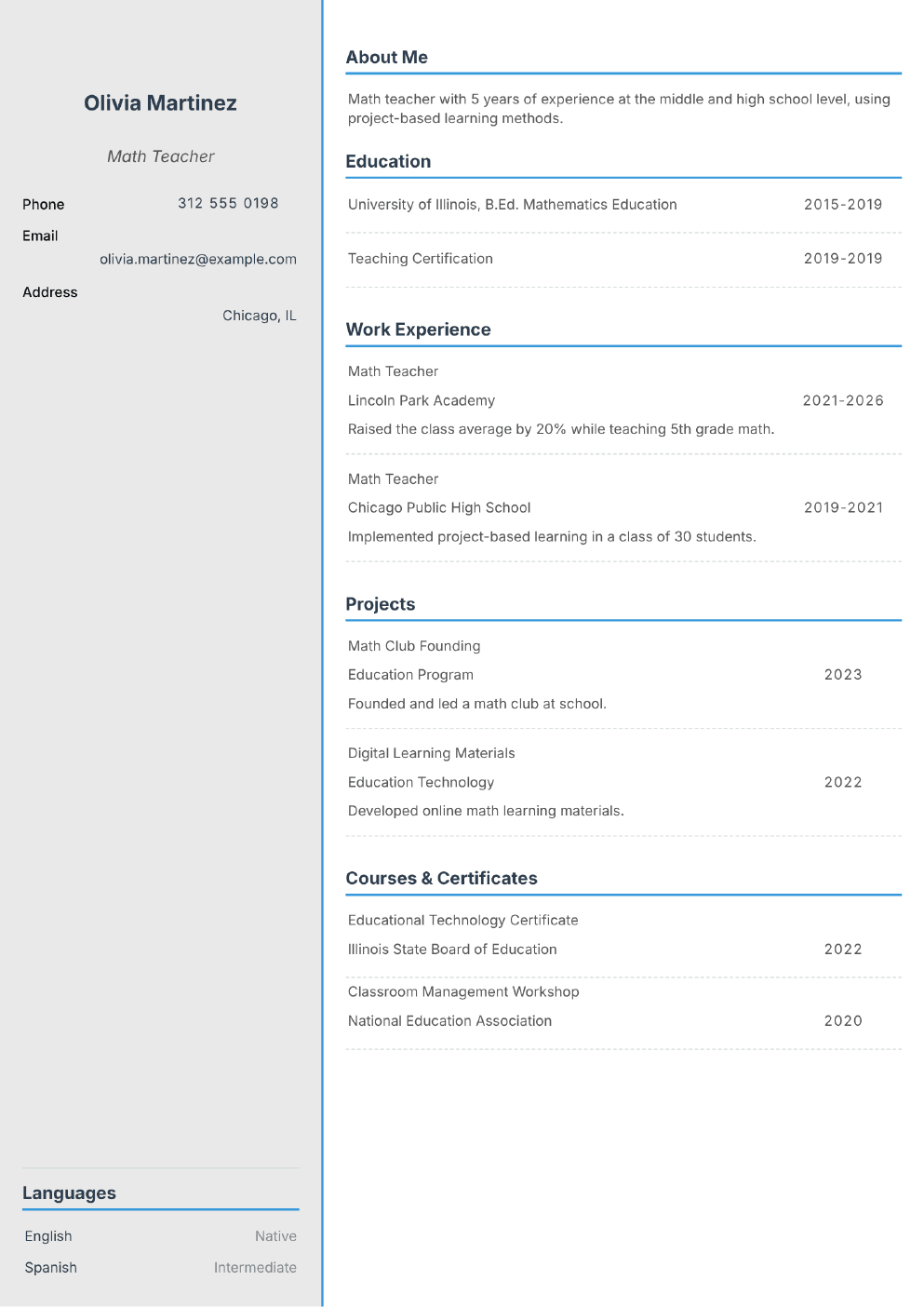
Task: Click the Education Technology text
Action: pos(421,783)
